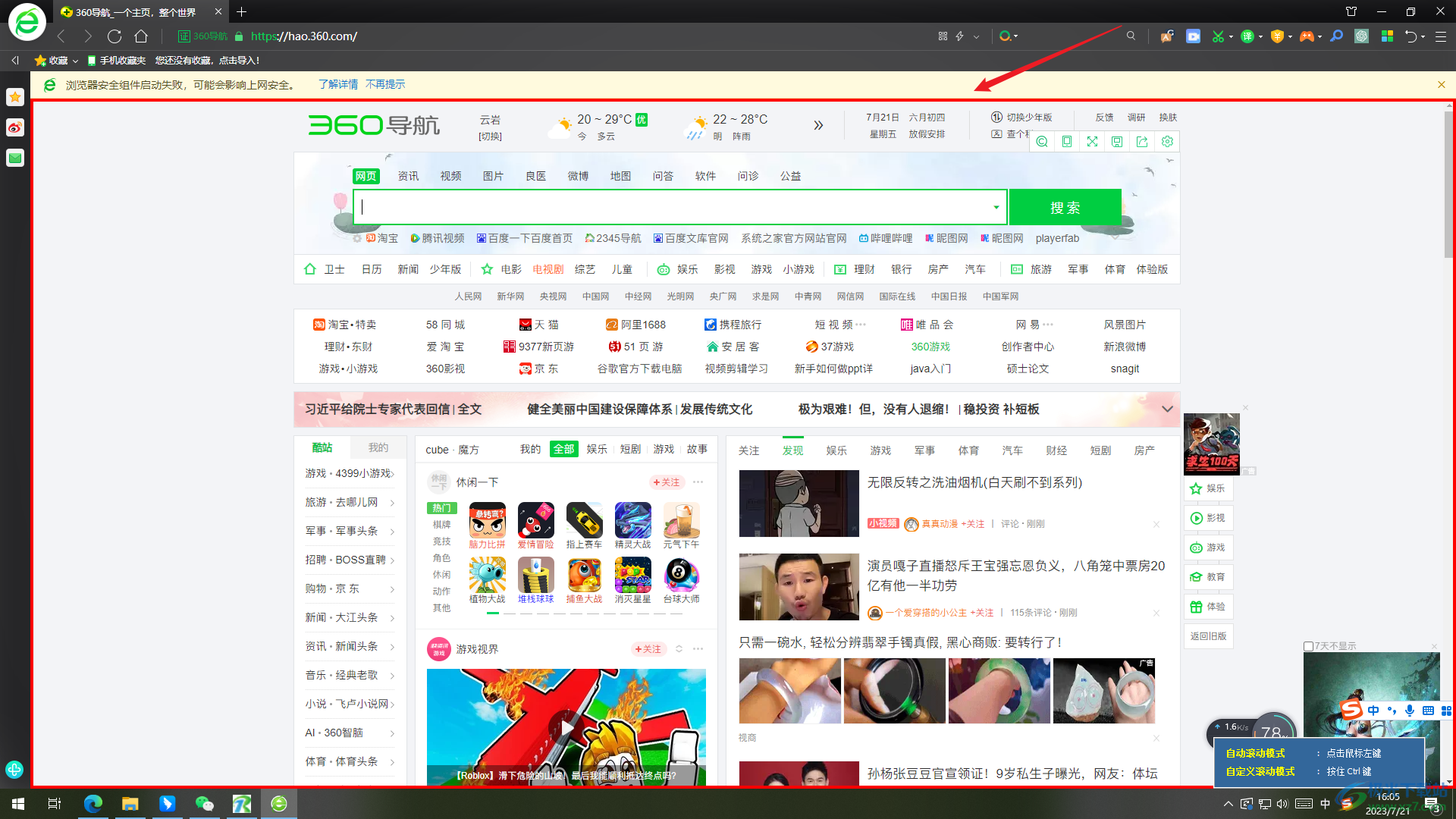
Task: Expand the 游戏·4399小游戏 row arrow
Action: tap(392, 474)
